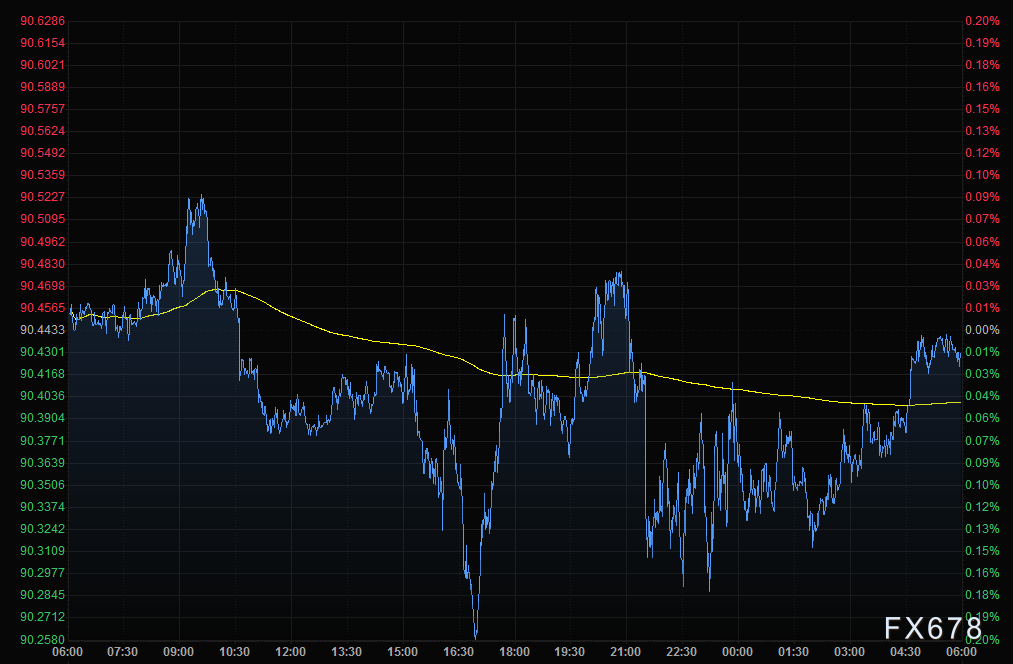Viewport: 1013px width, 664px height.
Task: Click time marker 10:30
Action: (x=234, y=652)
